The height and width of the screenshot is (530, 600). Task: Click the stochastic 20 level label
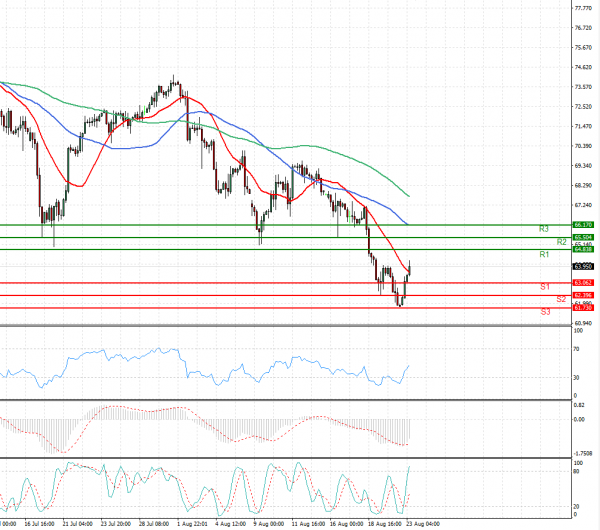[x=577, y=507]
